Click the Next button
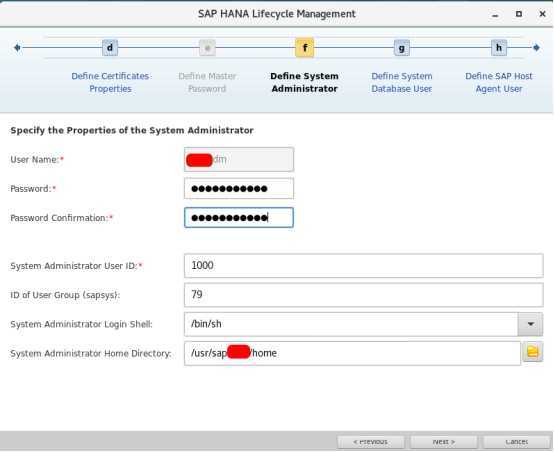Screen dimensions: 554x452 pyautogui.click(x=444, y=442)
